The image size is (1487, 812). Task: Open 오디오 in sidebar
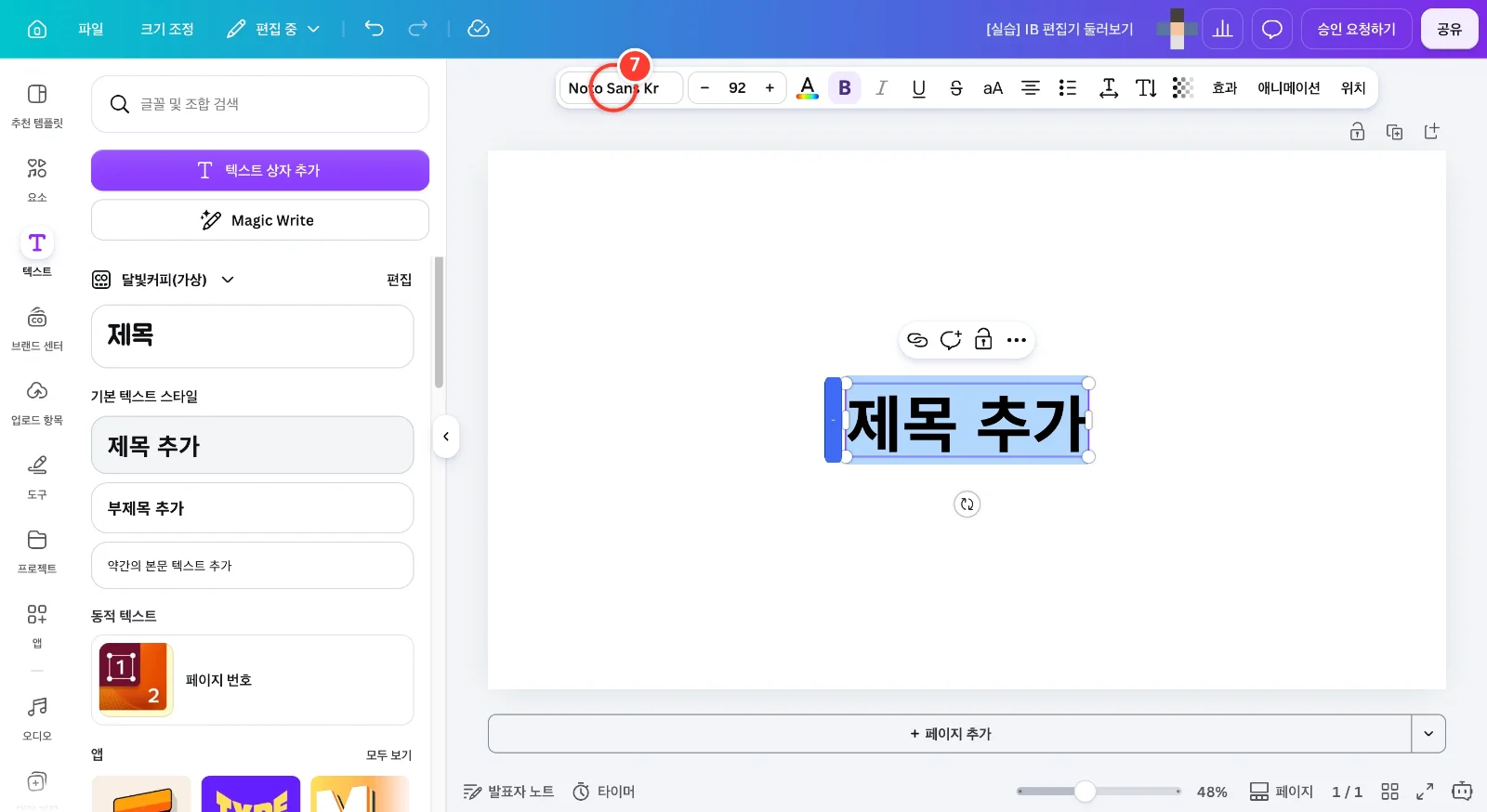pos(37,718)
